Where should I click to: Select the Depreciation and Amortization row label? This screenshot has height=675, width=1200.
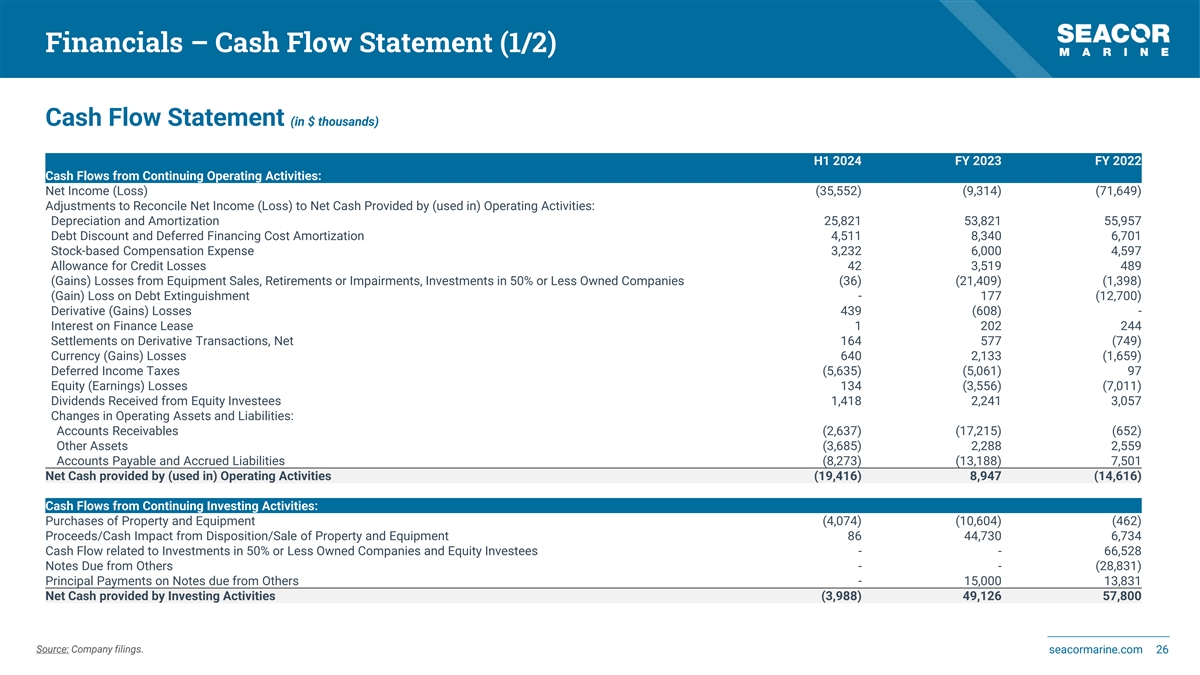tap(135, 221)
